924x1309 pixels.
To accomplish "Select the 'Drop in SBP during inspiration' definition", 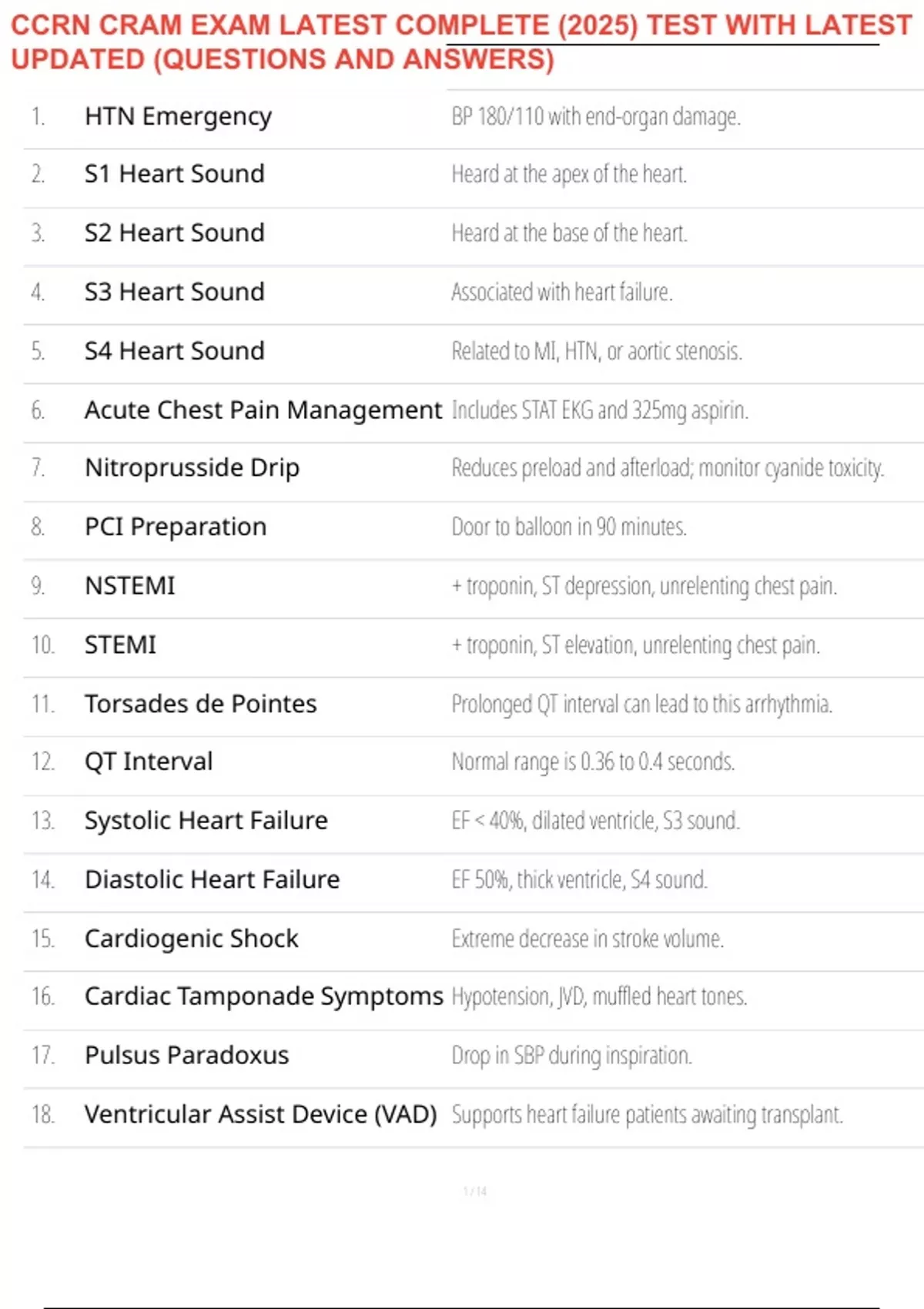I will pyautogui.click(x=571, y=1056).
